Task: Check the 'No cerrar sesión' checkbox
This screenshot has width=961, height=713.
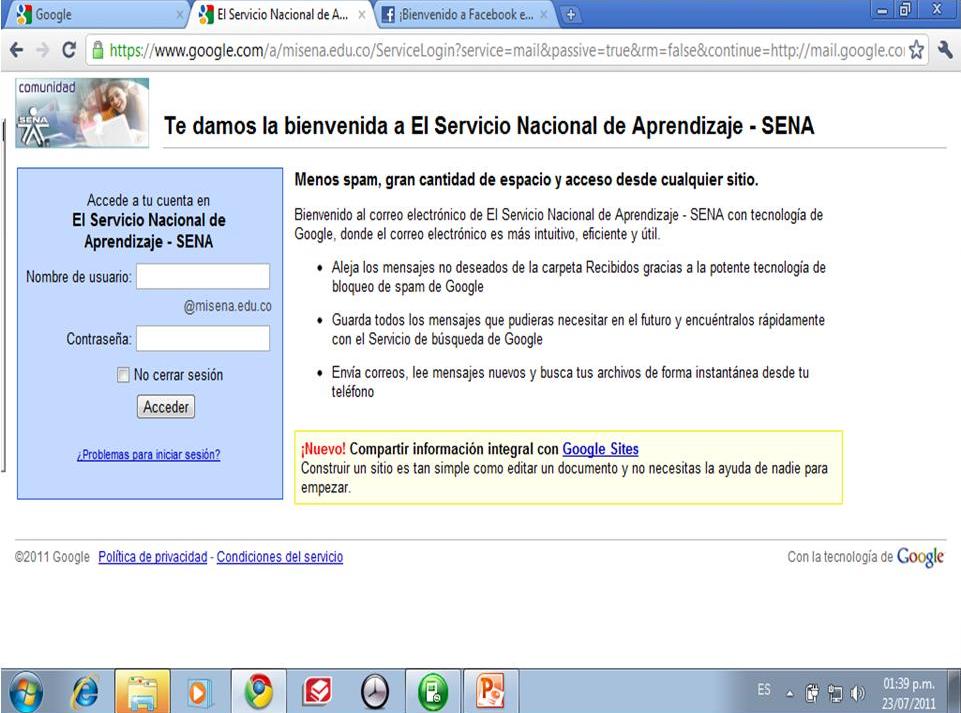Action: (x=124, y=375)
